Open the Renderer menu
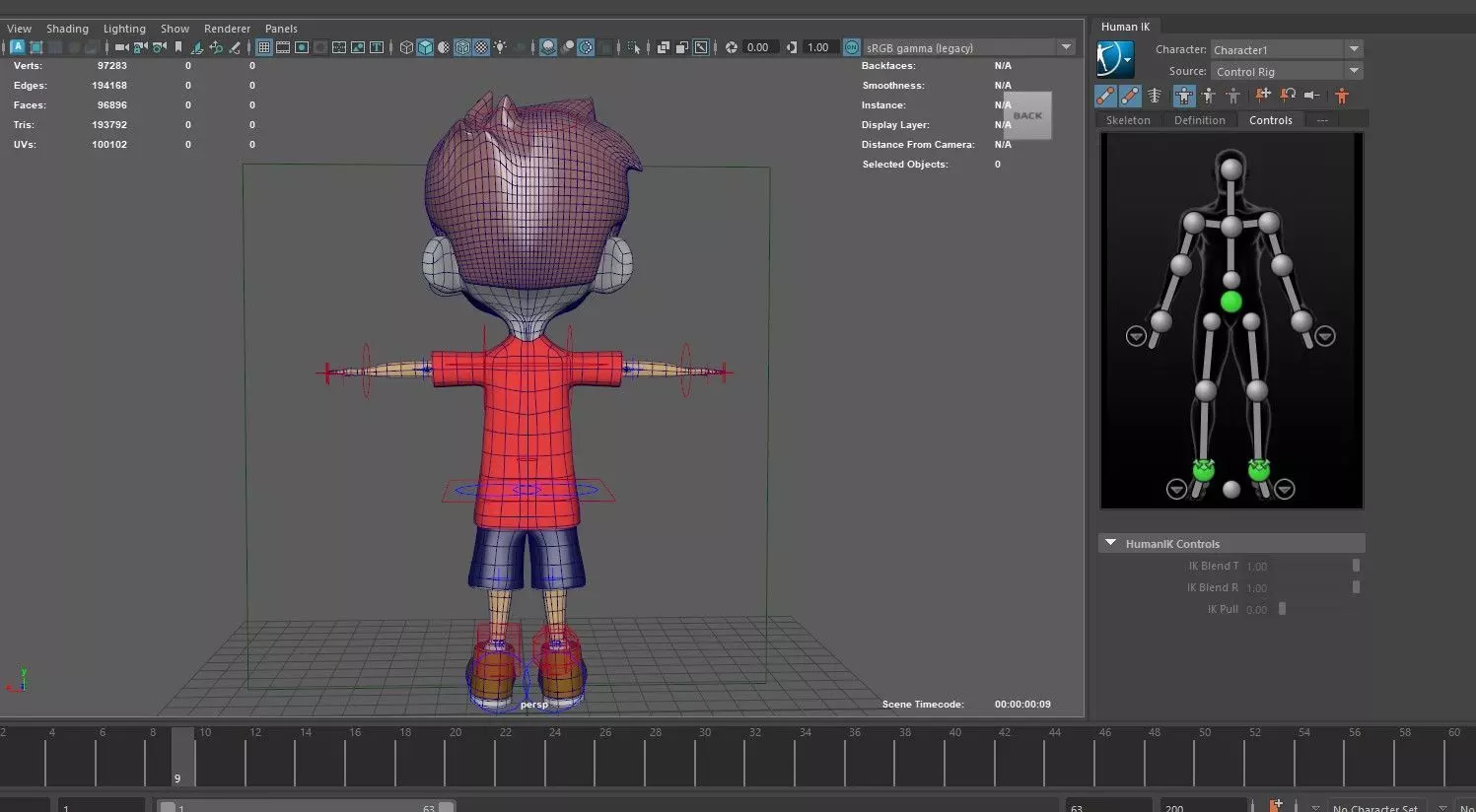Image resolution: width=1476 pixels, height=812 pixels. pyautogui.click(x=227, y=29)
